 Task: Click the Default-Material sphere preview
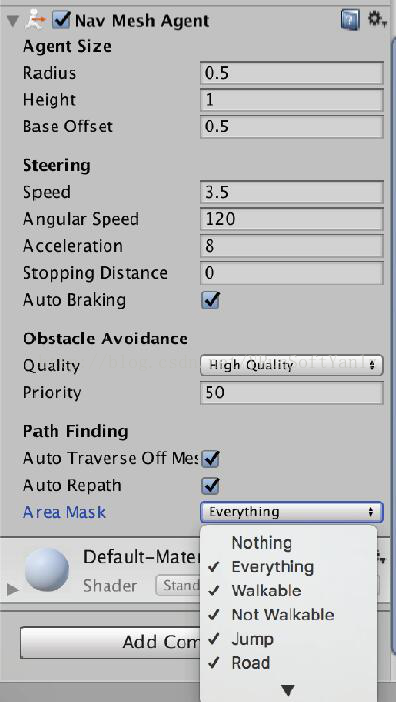point(47,570)
